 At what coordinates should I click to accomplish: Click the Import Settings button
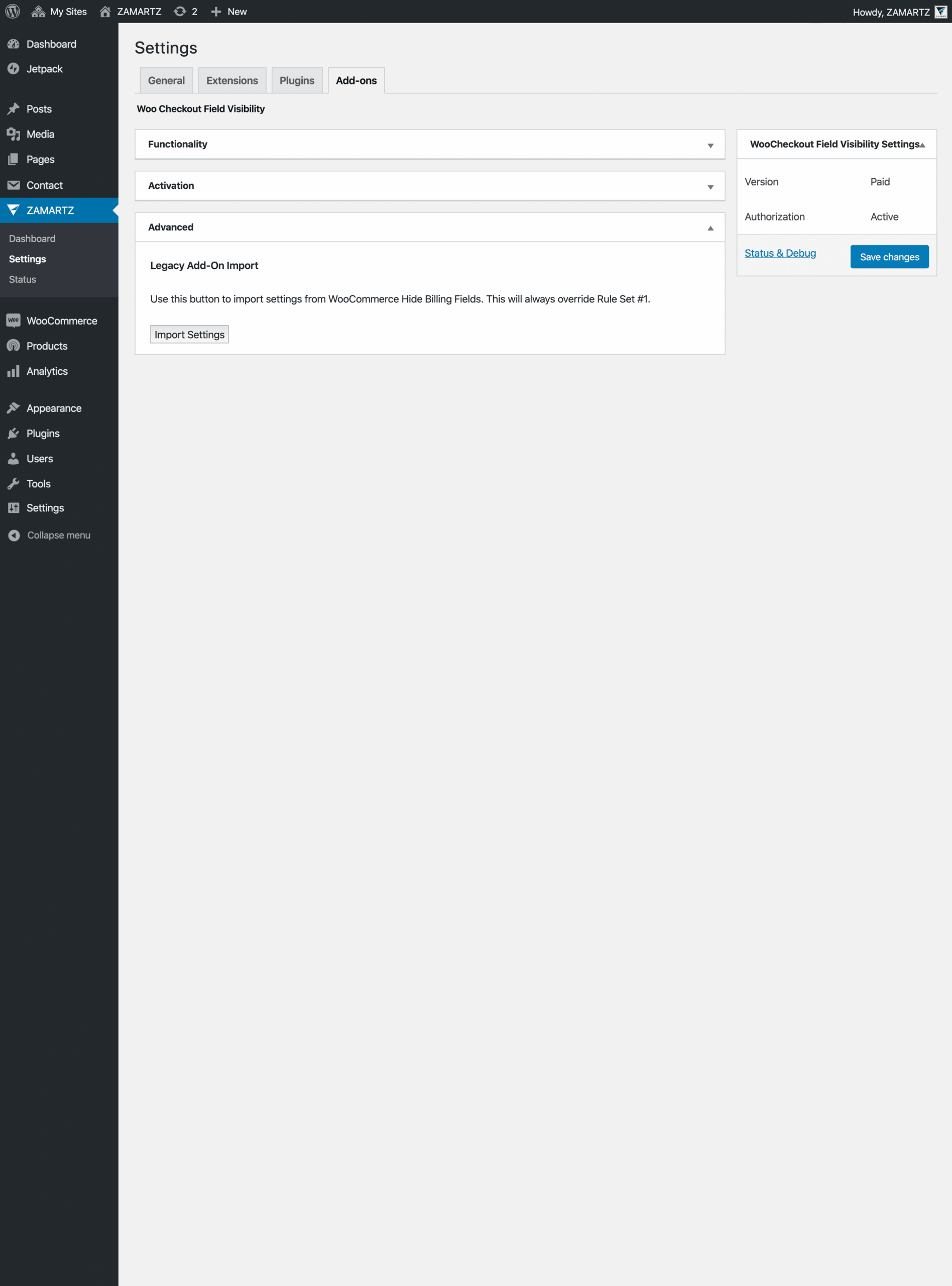pos(189,334)
